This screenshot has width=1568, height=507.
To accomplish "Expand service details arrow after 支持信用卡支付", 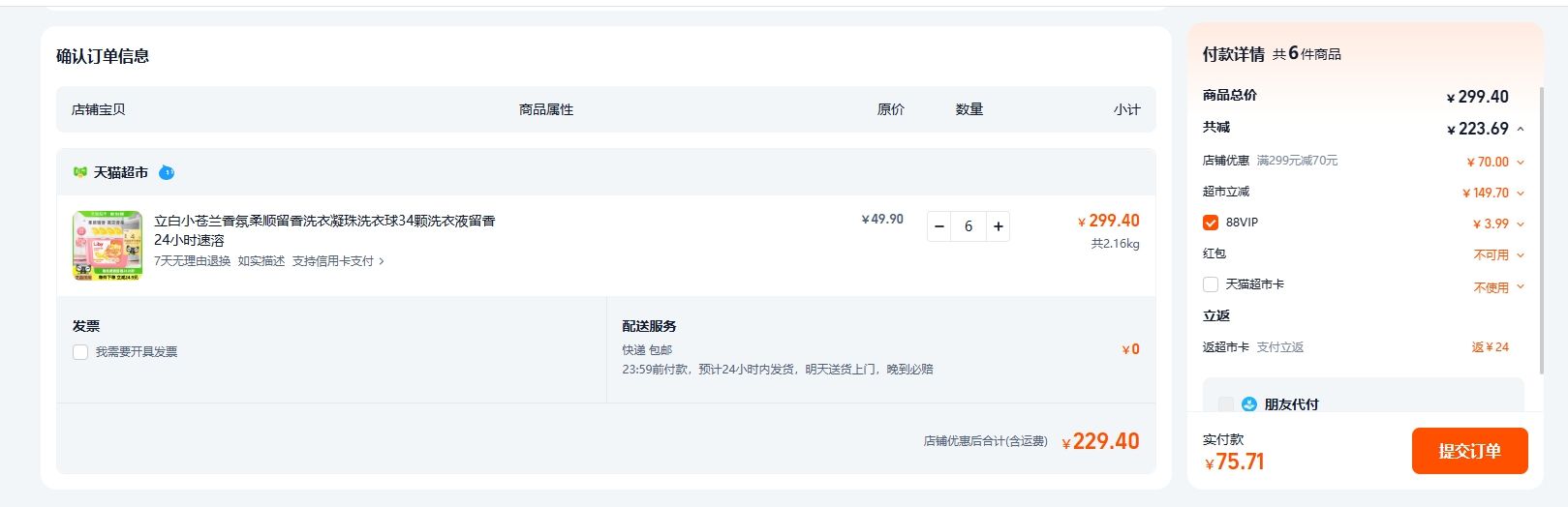I will pyautogui.click(x=382, y=261).
